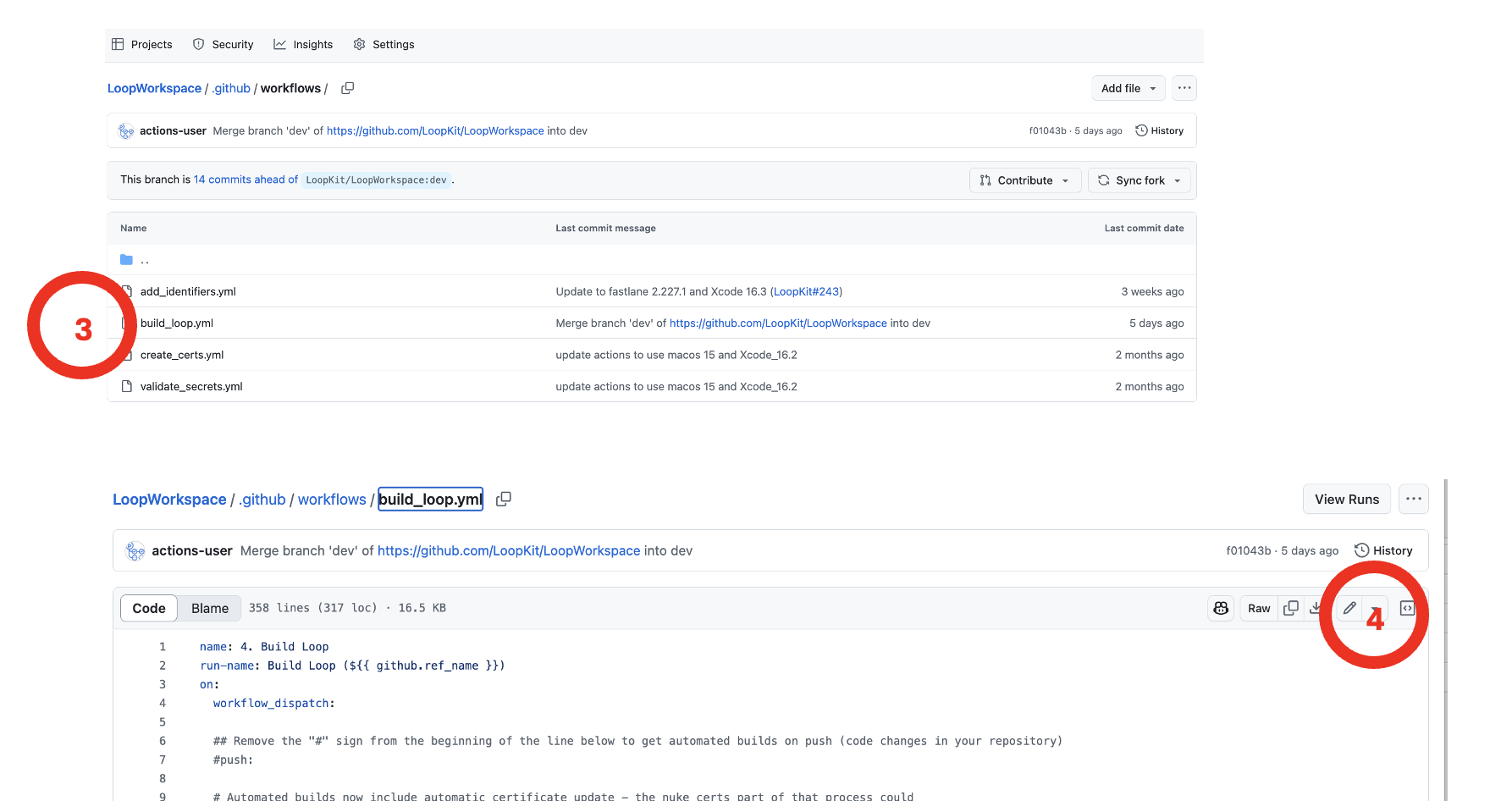Image resolution: width=1512 pixels, height=801 pixels.
Task: Copy the workflows directory path
Action: click(x=347, y=88)
